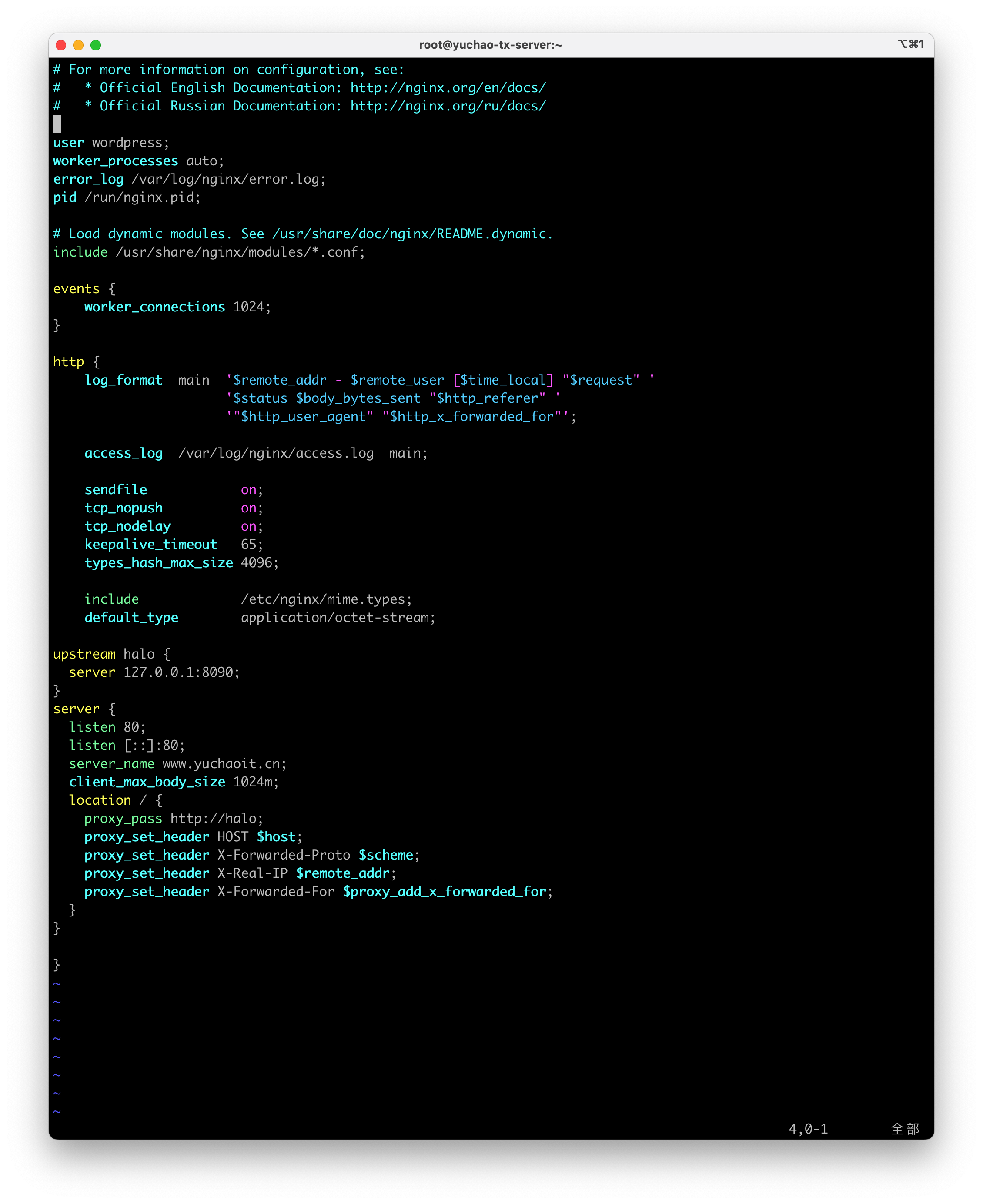Image resolution: width=983 pixels, height=1204 pixels.
Task: Click the server_name www.yuchaoit.cn value
Action: point(223,764)
